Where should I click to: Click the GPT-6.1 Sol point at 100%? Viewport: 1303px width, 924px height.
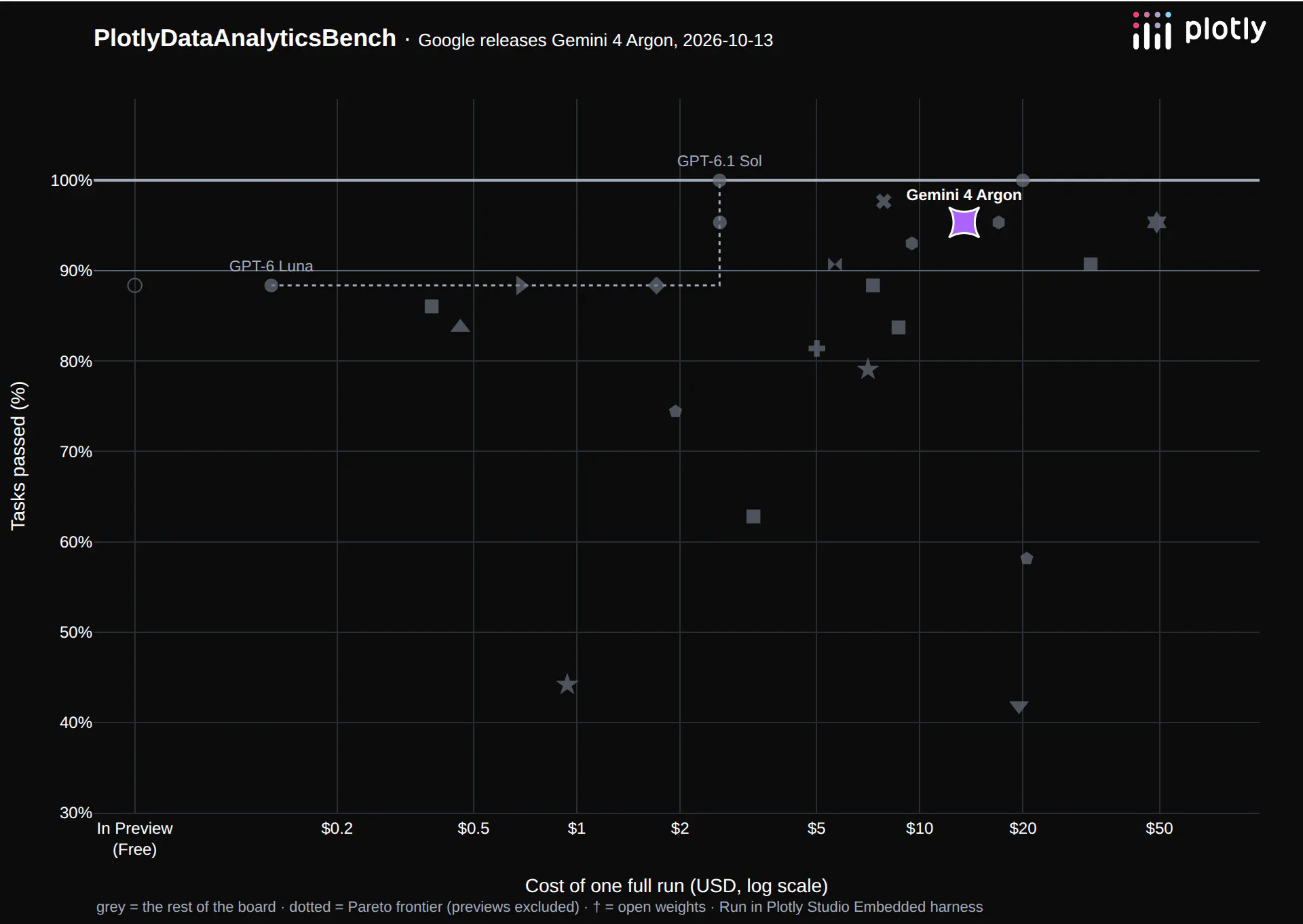pos(719,180)
